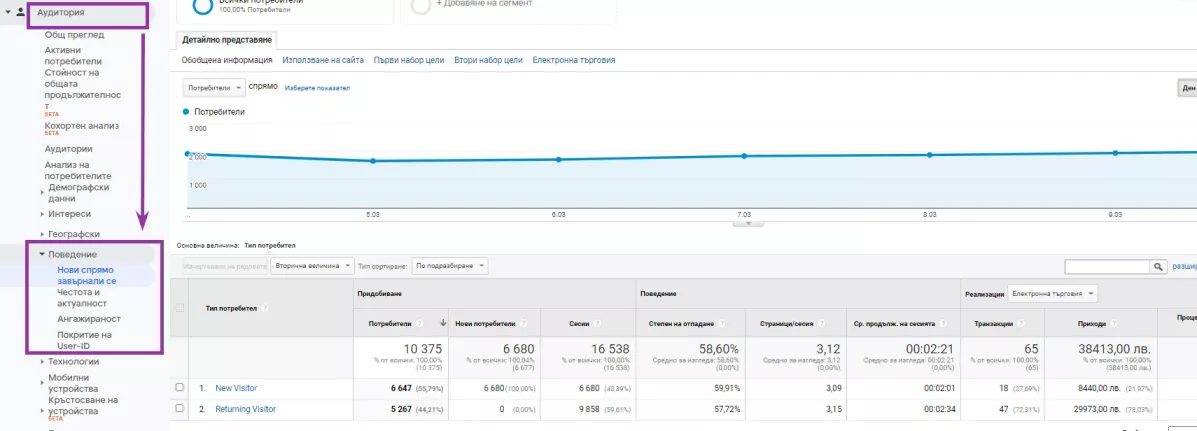Check the New Visitor row checkbox

(x=180, y=388)
